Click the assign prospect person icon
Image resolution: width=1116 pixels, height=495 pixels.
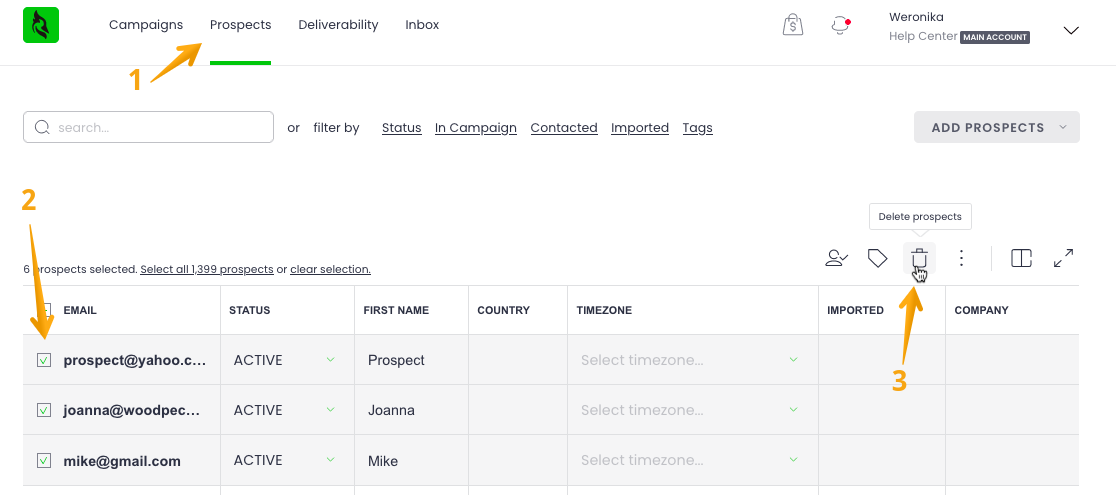[837, 259]
